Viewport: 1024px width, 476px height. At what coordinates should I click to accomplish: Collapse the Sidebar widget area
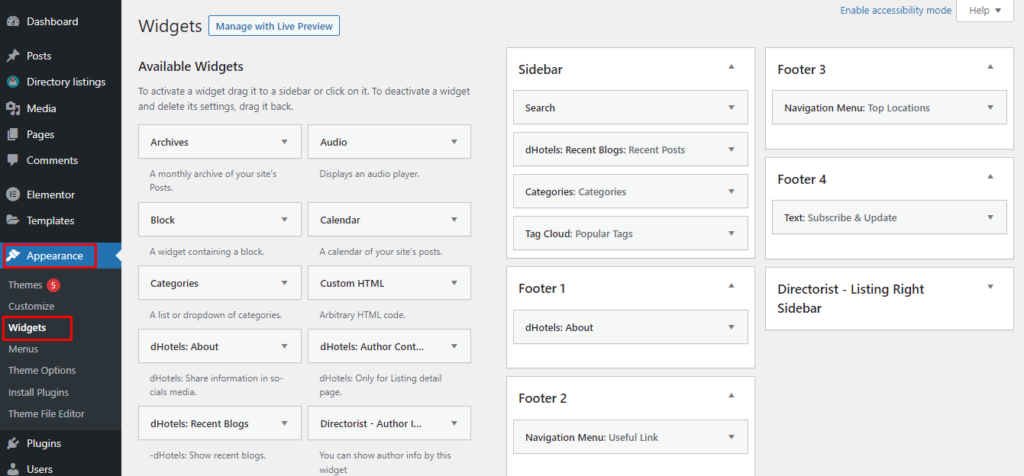coord(731,67)
